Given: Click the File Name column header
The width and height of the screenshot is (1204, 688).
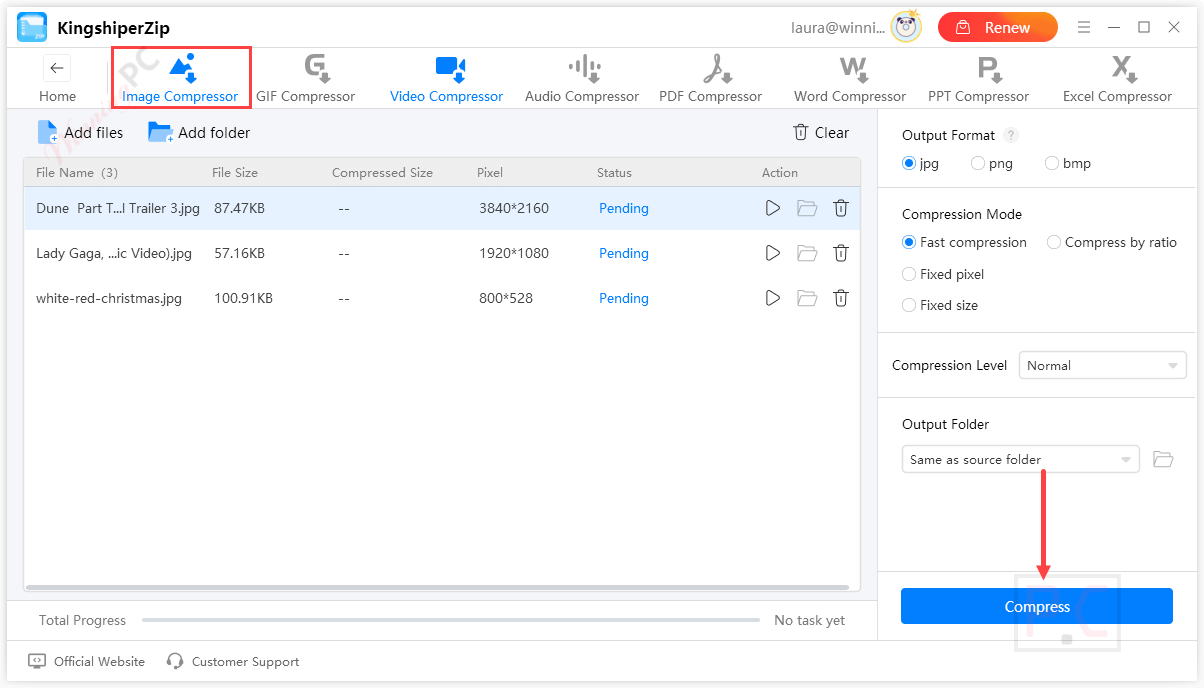Looking at the screenshot, I should 77,172.
